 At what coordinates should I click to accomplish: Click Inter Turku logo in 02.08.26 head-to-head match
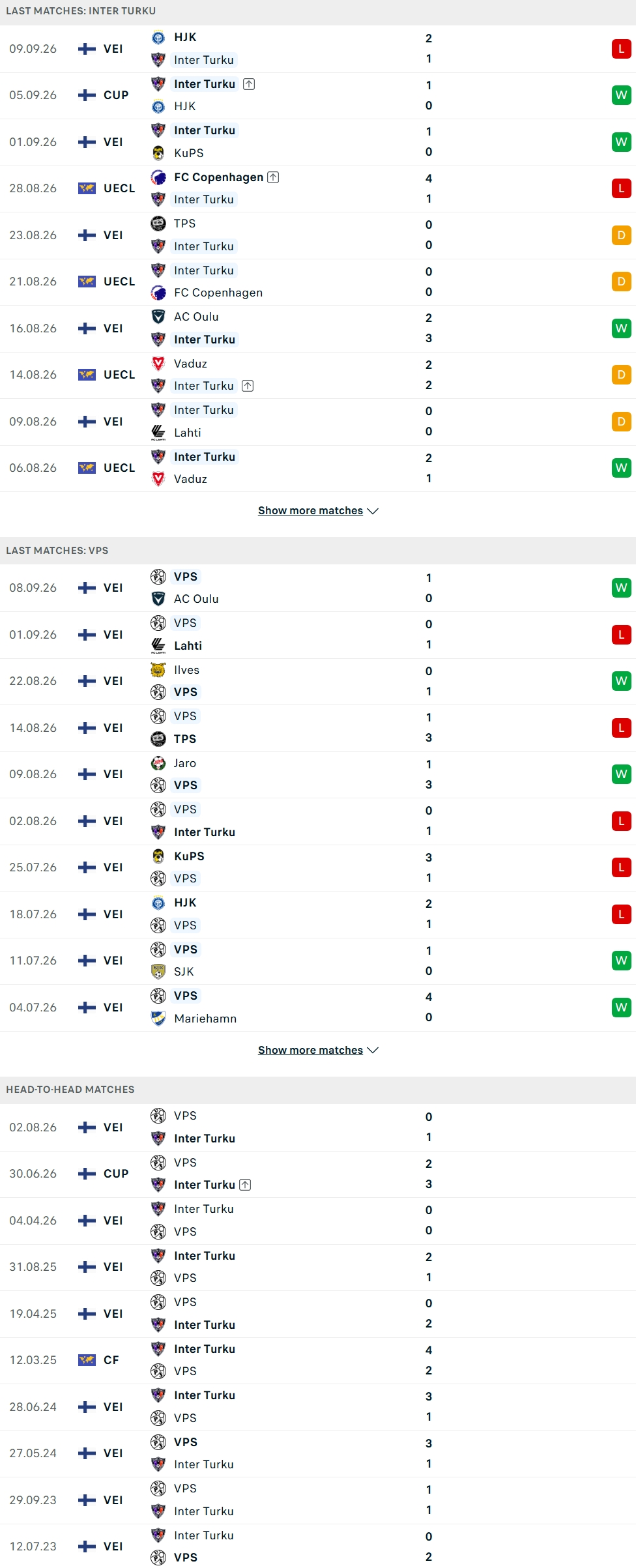158,1139
